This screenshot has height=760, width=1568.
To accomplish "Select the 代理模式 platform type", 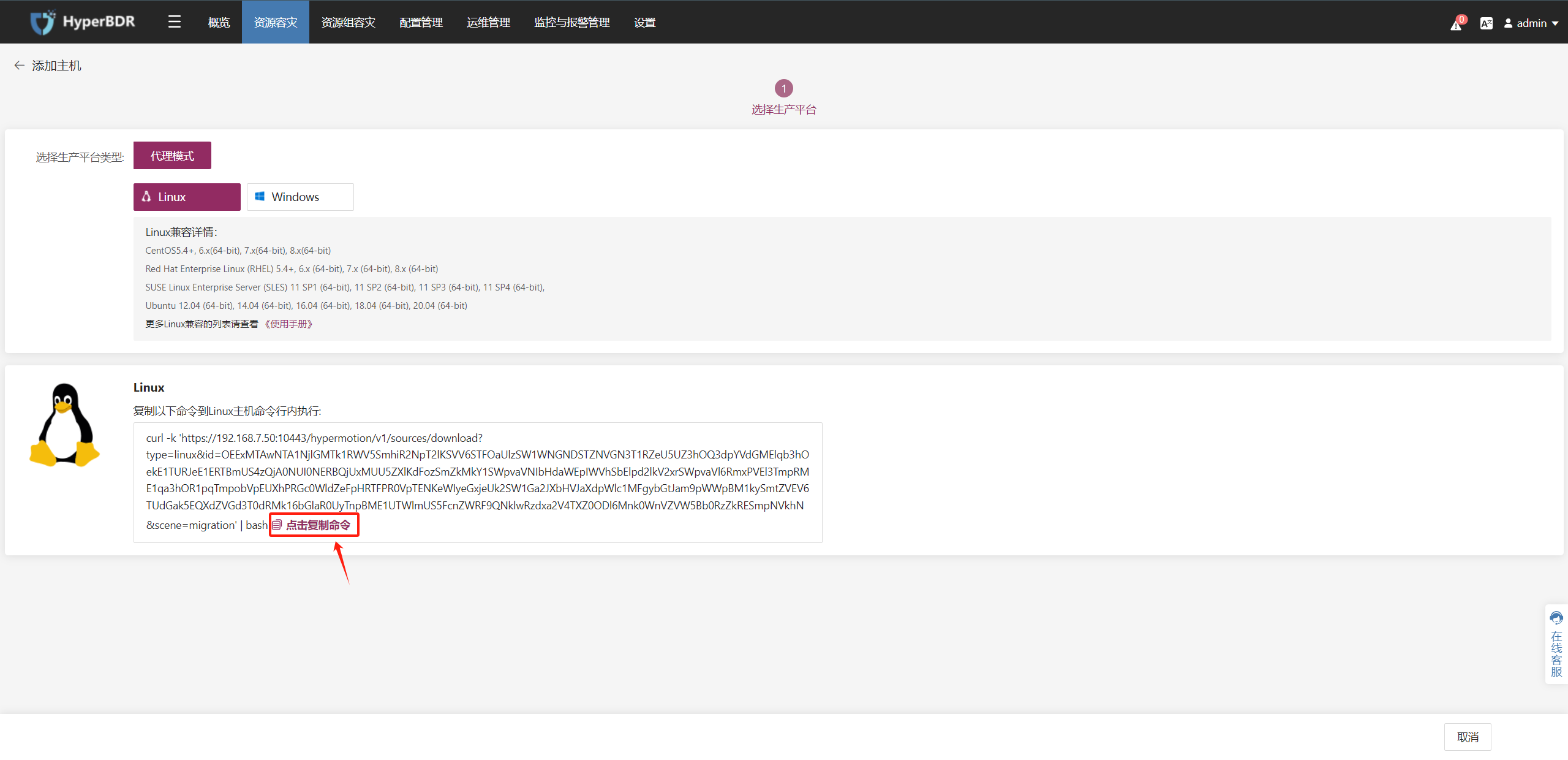I will (x=172, y=156).
